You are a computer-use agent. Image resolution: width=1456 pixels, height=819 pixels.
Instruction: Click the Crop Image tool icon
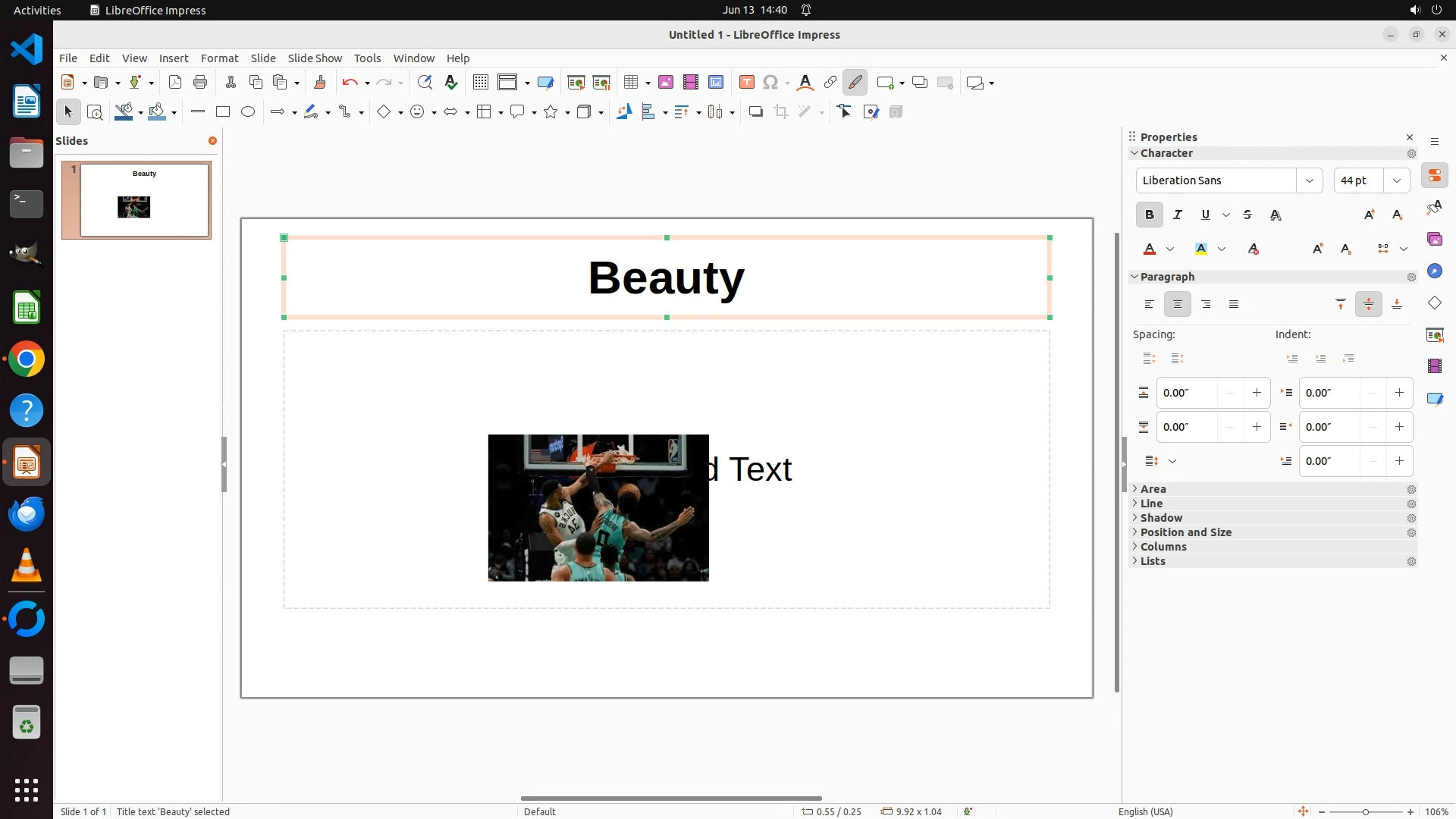point(781,112)
